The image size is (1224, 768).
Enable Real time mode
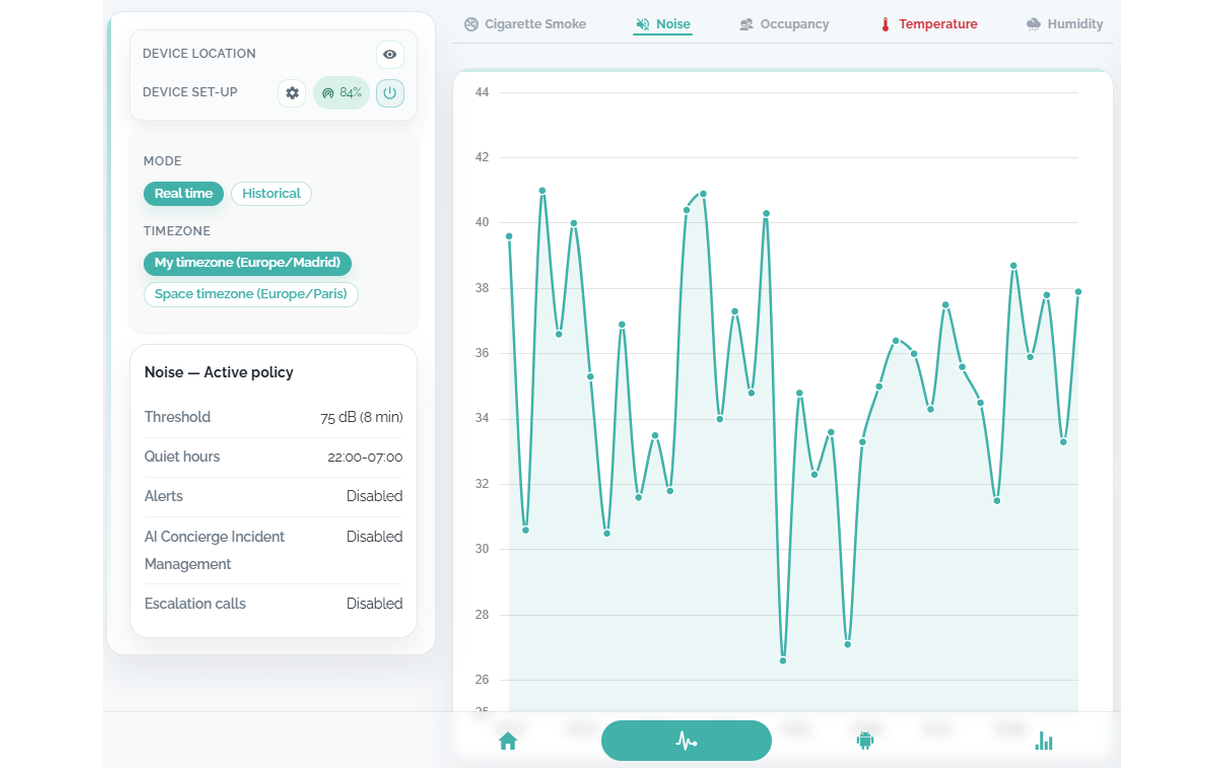(x=183, y=194)
